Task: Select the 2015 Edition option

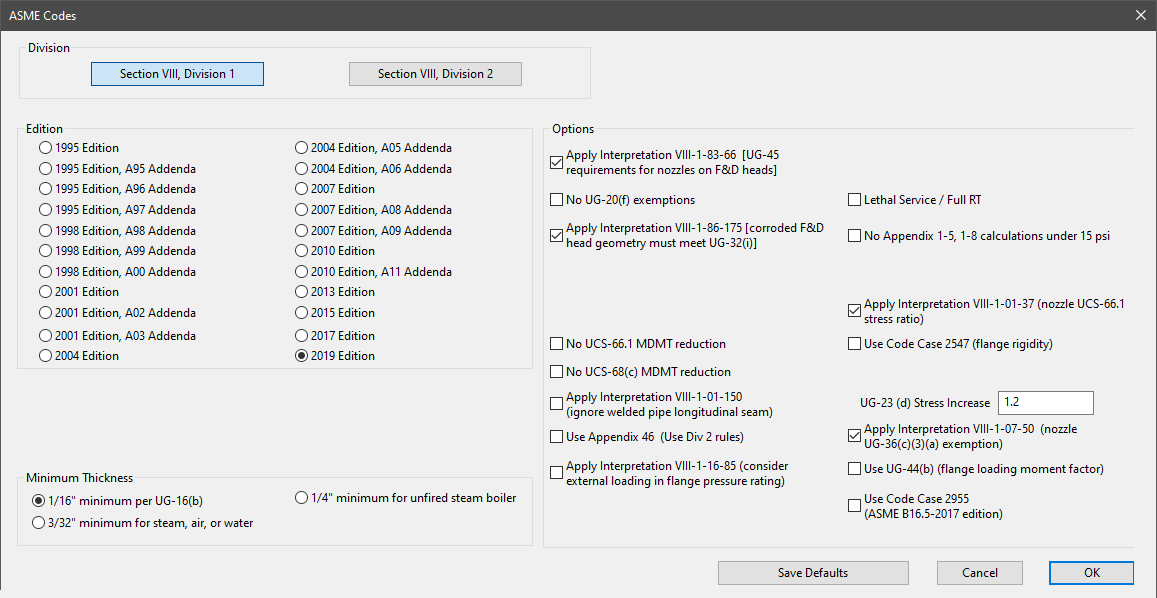Action: [301, 312]
